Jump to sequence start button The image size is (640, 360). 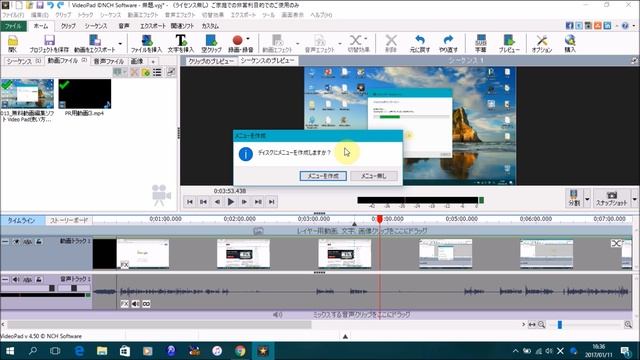189,202
